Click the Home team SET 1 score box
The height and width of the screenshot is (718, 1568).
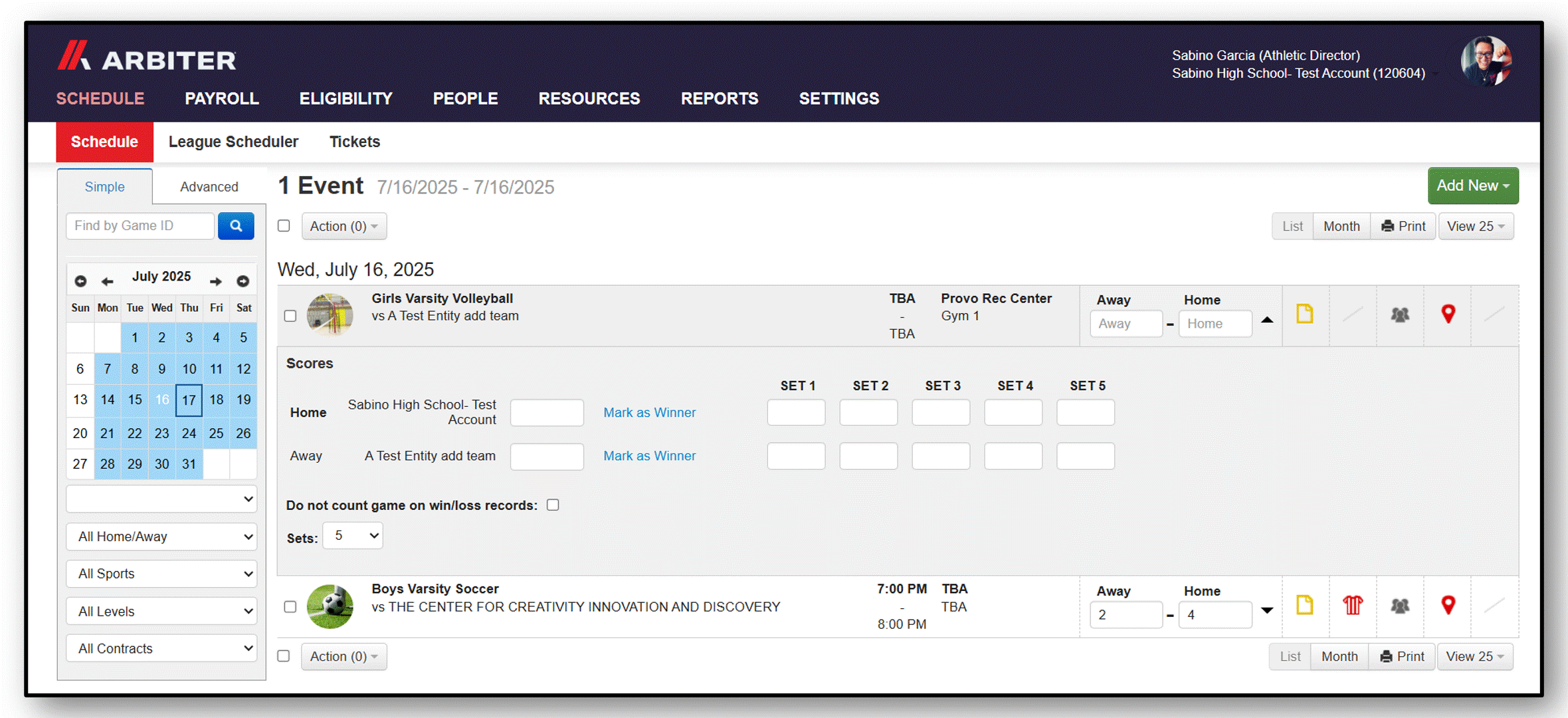pos(796,412)
